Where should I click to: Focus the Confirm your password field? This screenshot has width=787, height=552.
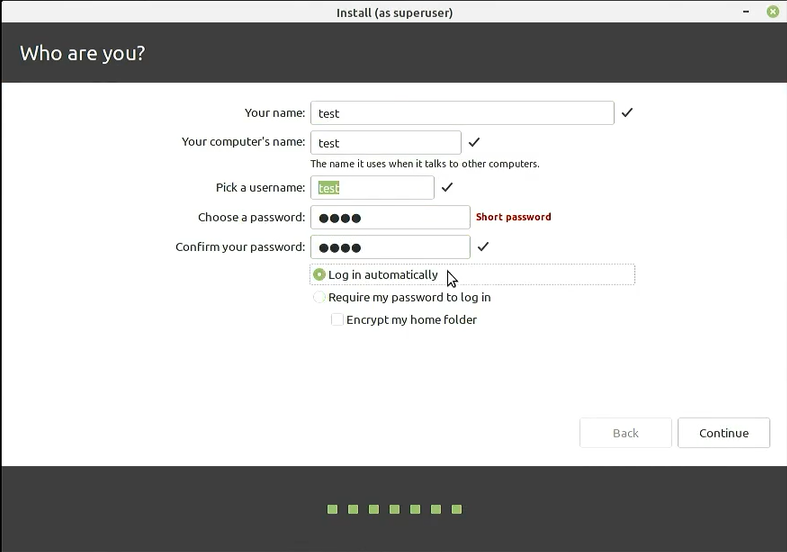[390, 247]
